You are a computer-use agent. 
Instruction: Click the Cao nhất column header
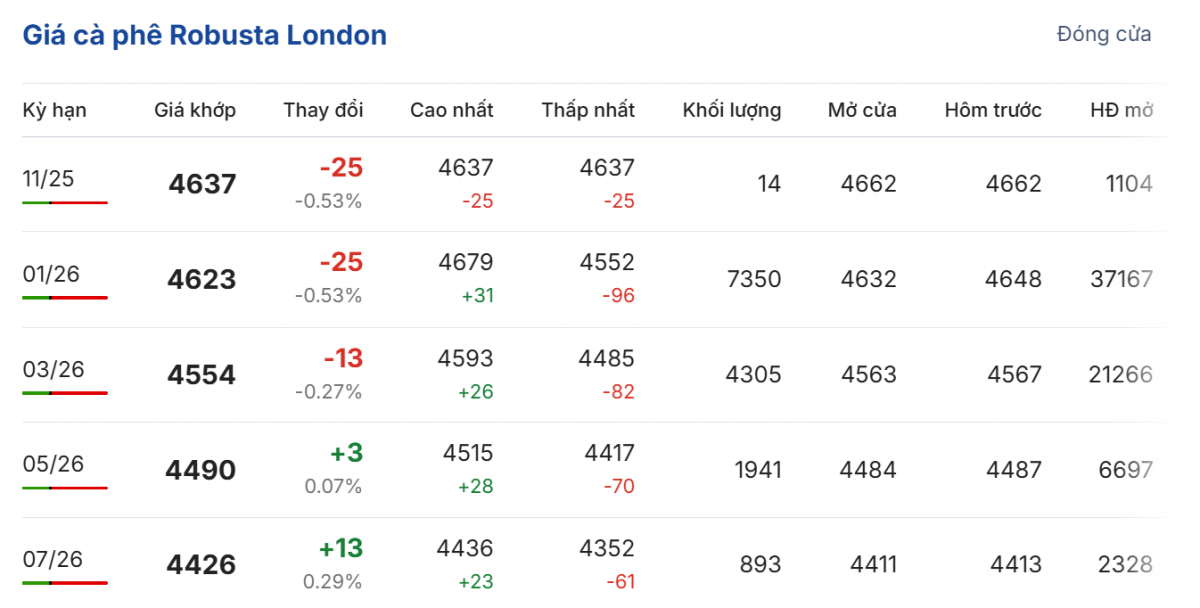pyautogui.click(x=451, y=110)
